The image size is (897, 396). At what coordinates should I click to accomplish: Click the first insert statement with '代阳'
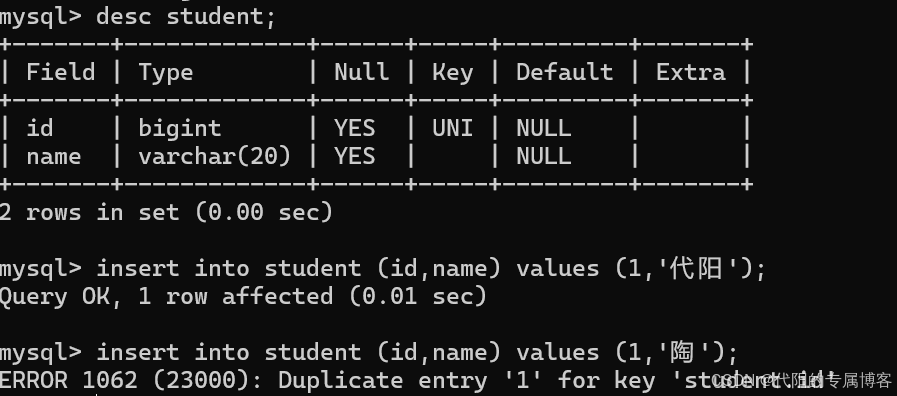click(x=382, y=268)
